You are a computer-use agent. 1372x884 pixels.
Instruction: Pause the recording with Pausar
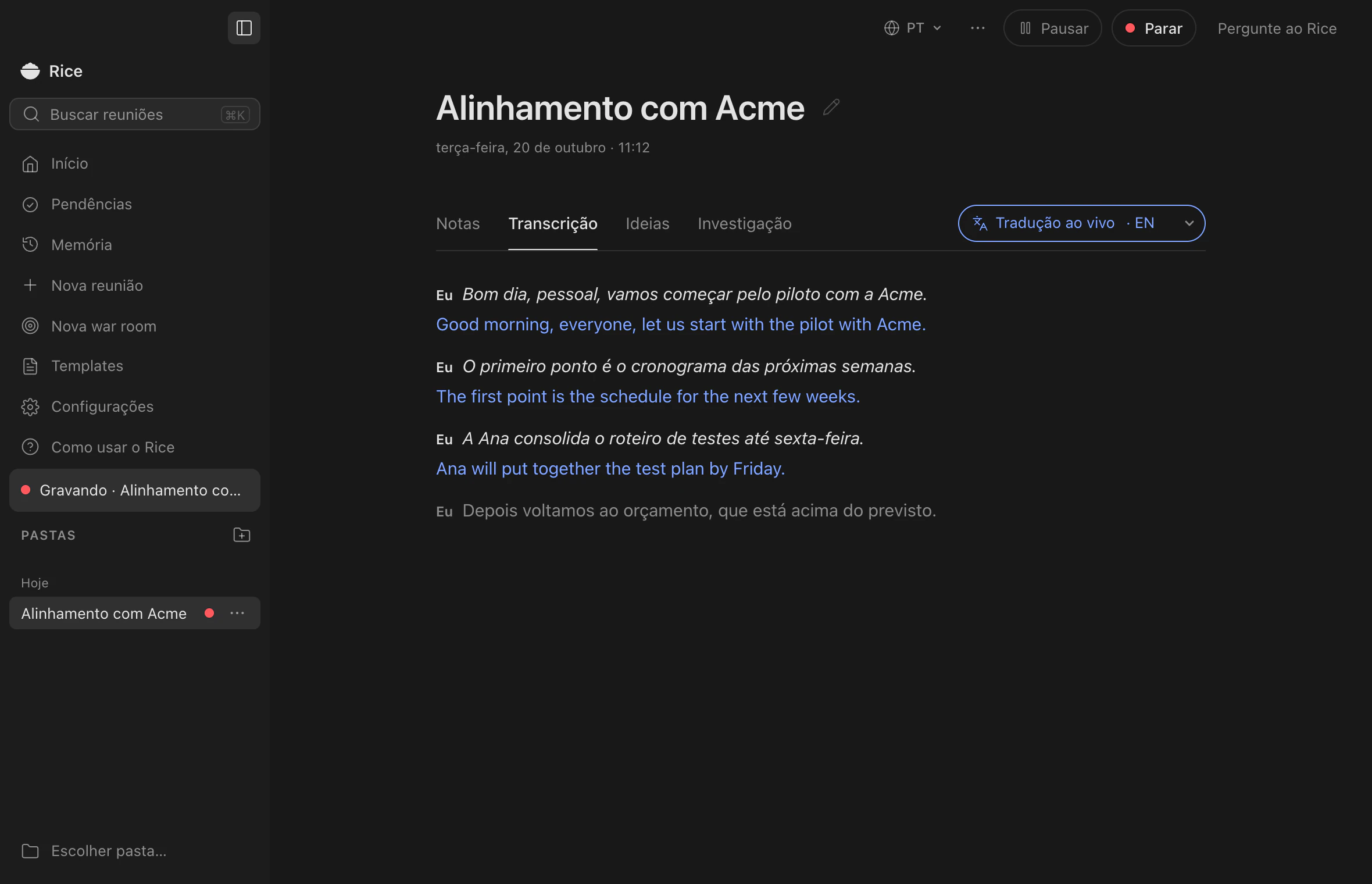pyautogui.click(x=1053, y=28)
